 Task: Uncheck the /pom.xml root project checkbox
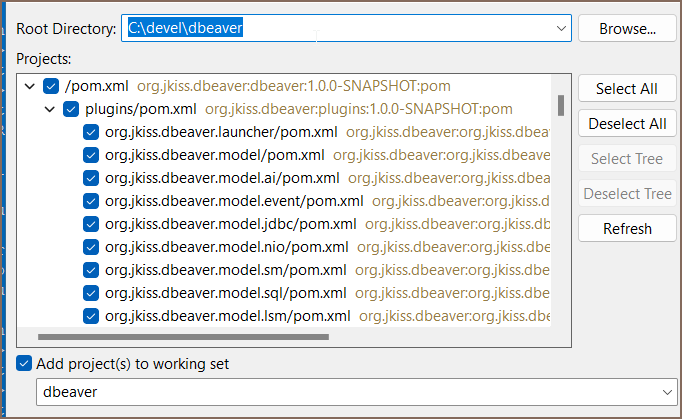(51, 86)
